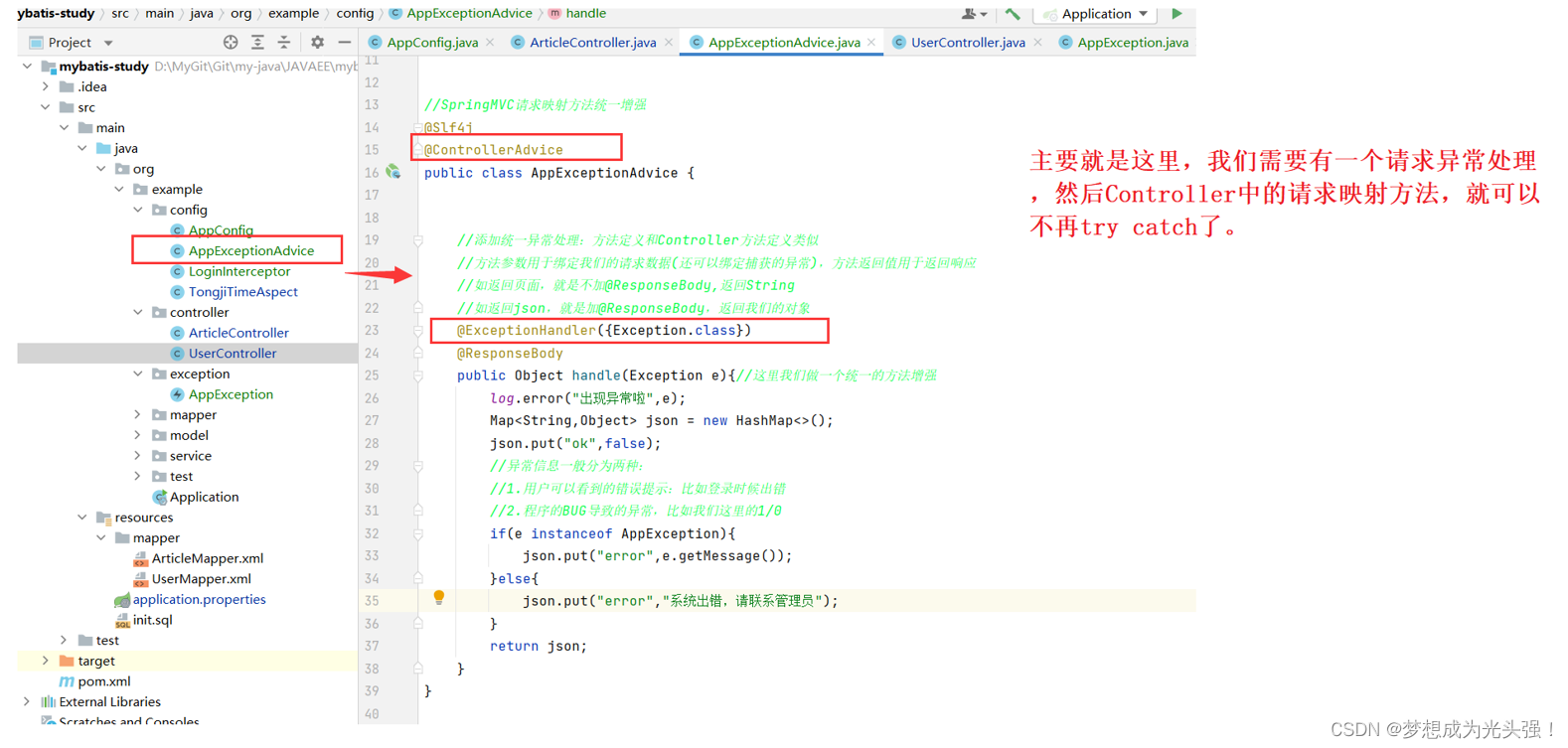Click the fold toggle at line 32

coord(418,533)
